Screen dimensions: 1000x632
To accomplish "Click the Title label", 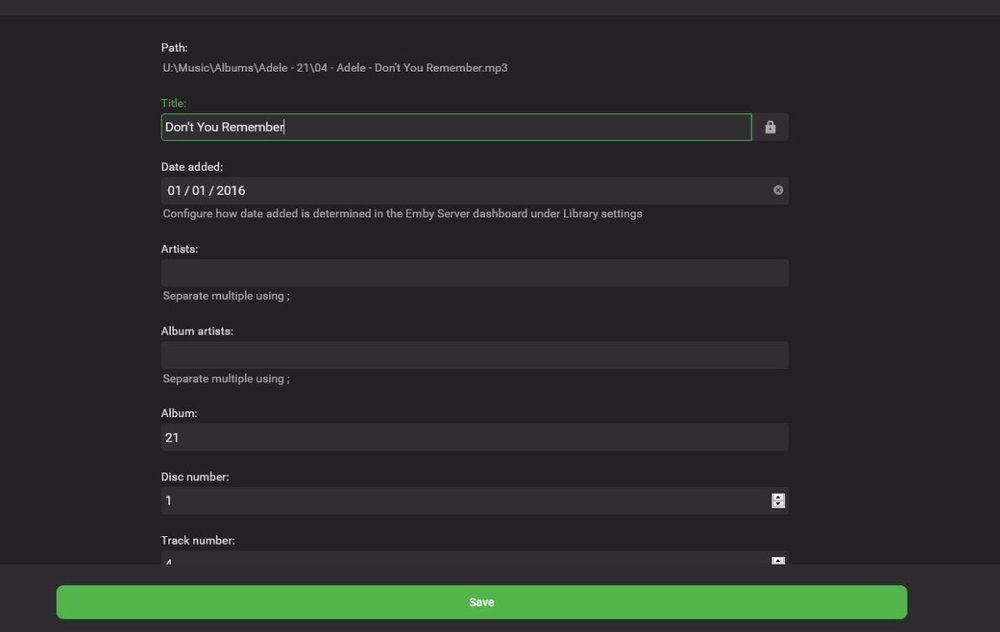I will 174,103.
